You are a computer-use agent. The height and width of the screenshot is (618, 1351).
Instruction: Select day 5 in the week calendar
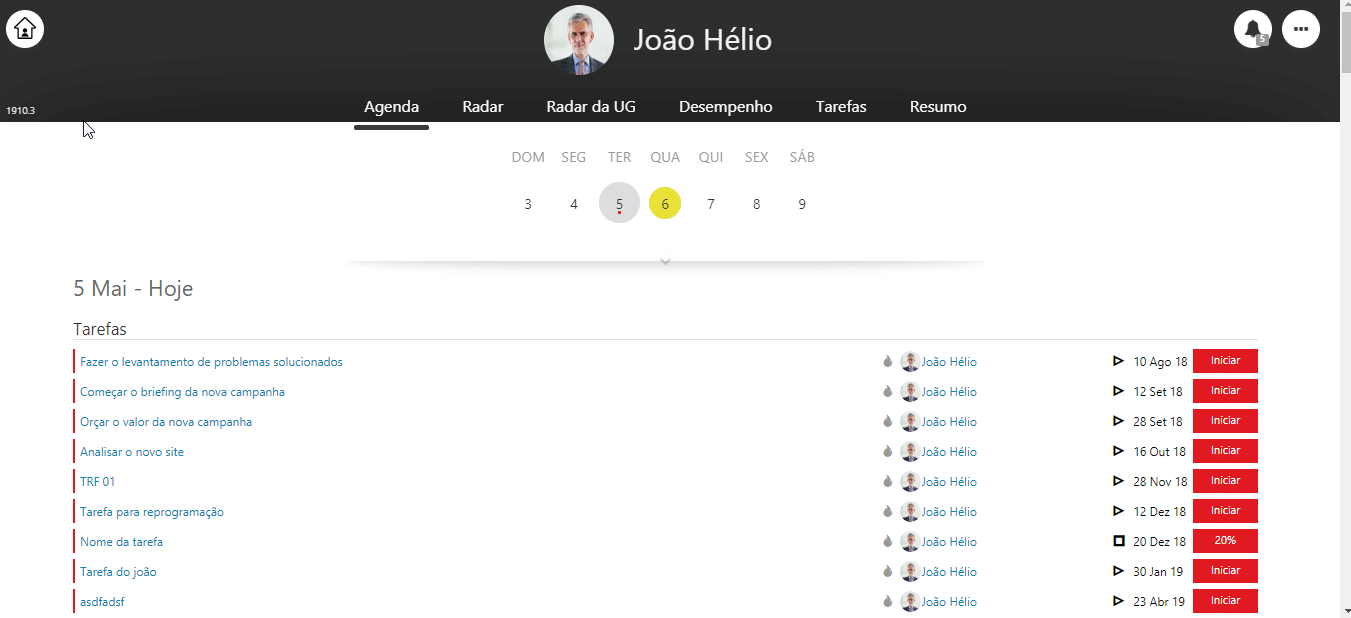[620, 203]
